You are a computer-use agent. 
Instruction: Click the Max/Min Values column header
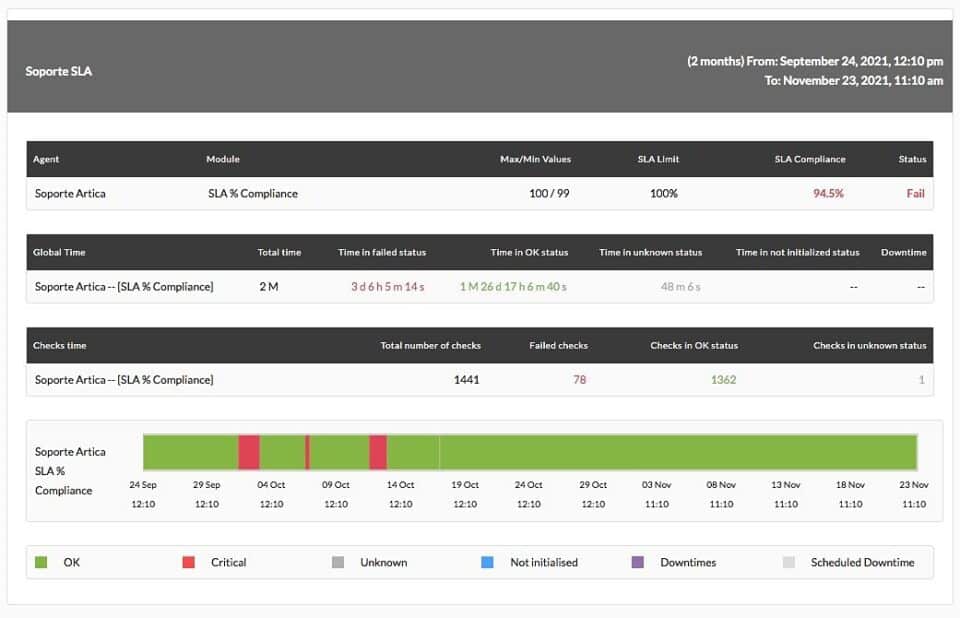(535, 159)
